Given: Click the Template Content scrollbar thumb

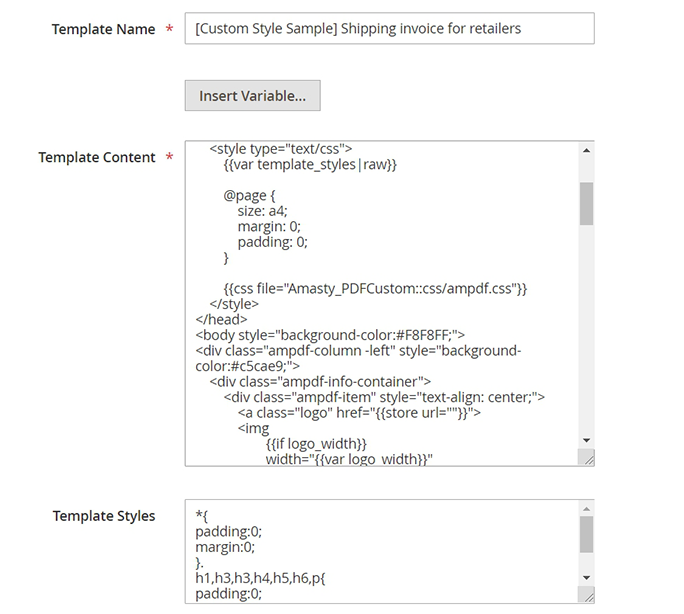Looking at the screenshot, I should pos(586,202).
